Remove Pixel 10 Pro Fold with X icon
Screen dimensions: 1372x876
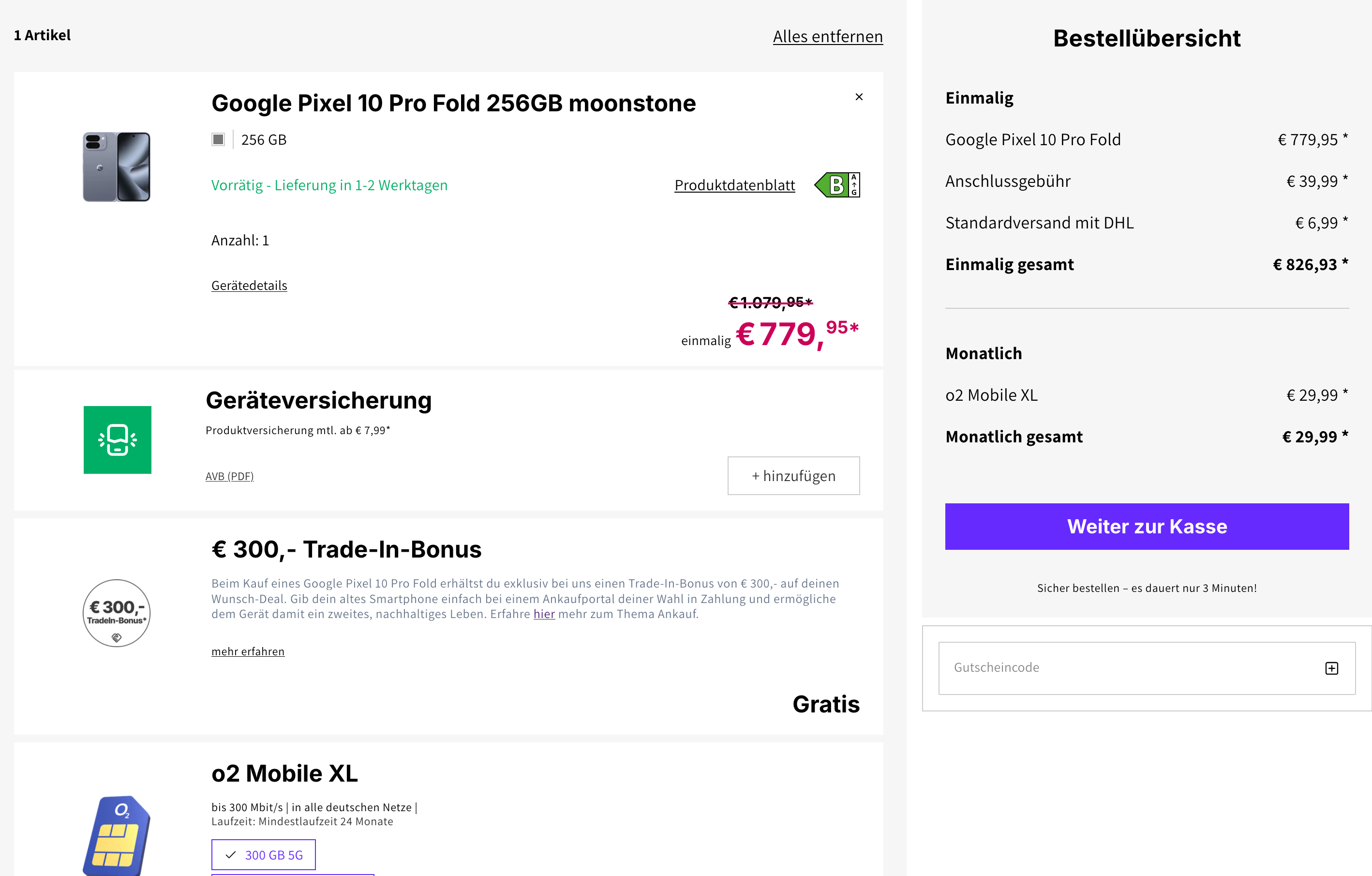coord(859,97)
